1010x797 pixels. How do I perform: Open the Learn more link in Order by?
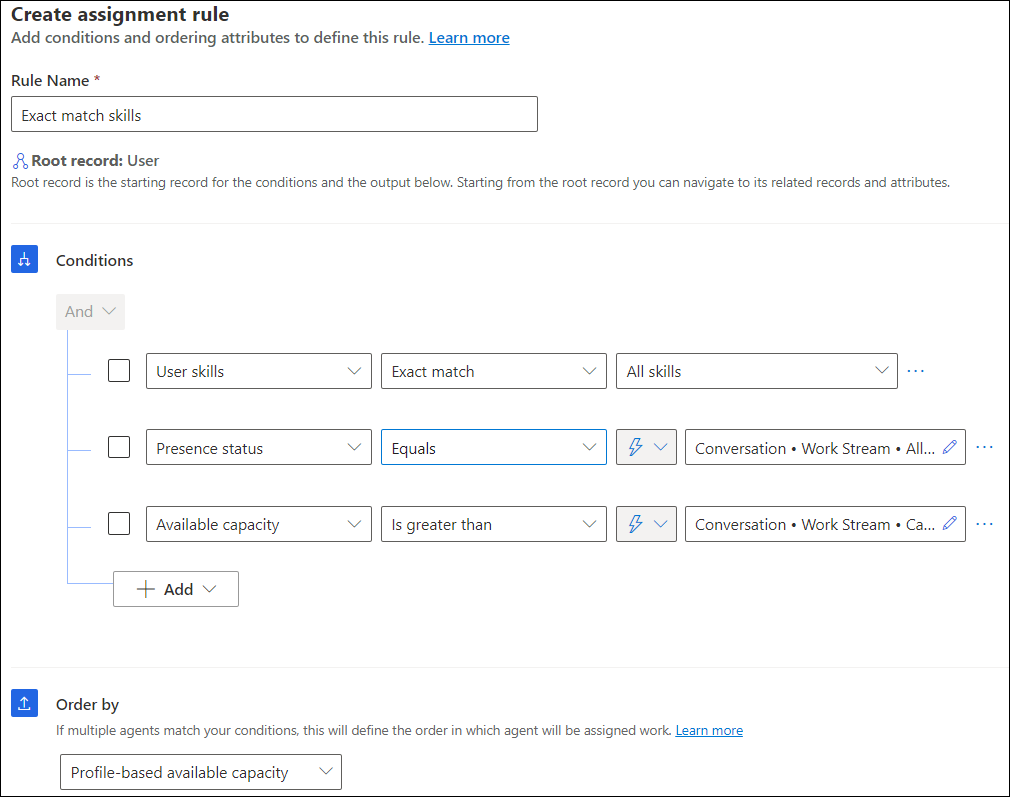pos(709,730)
